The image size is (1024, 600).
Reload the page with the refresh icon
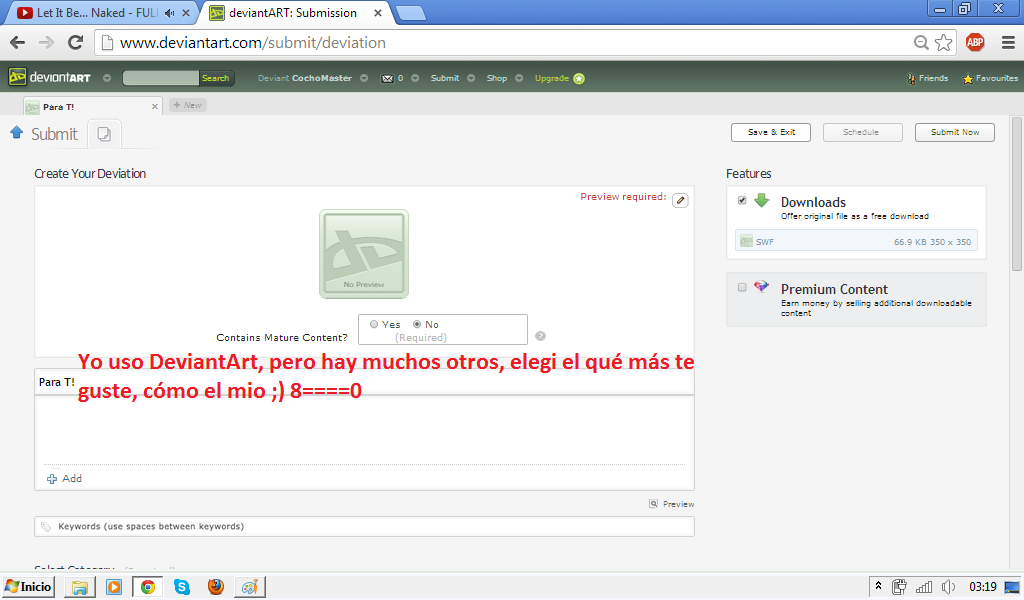[x=76, y=42]
